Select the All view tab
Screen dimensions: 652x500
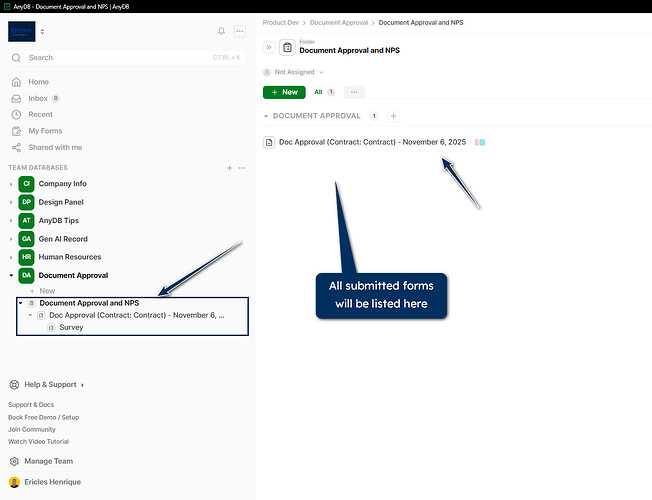[x=324, y=92]
